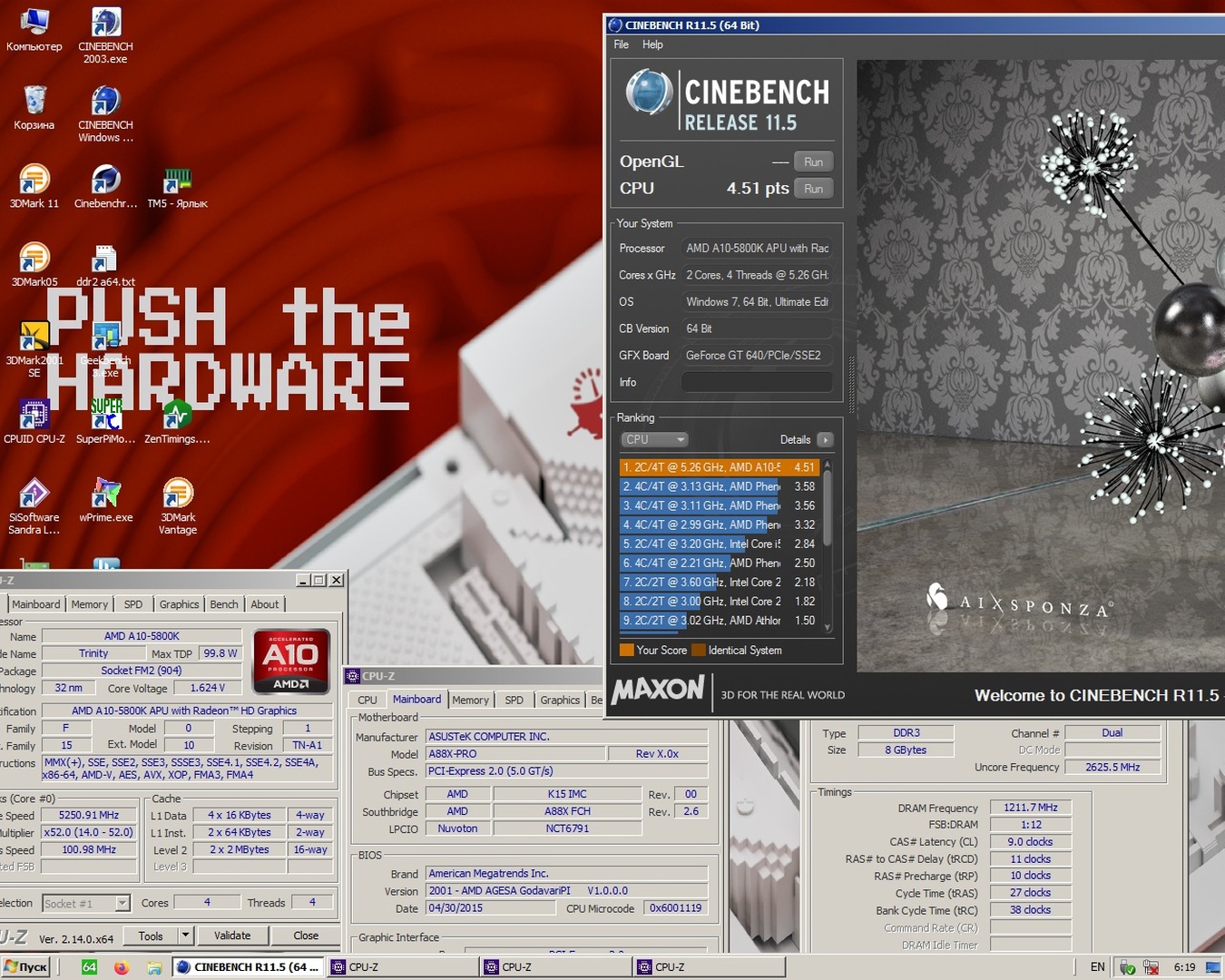The height and width of the screenshot is (980, 1225).
Task: Click the AMD A10 processor logo in CPU-Z
Action: pos(290,661)
